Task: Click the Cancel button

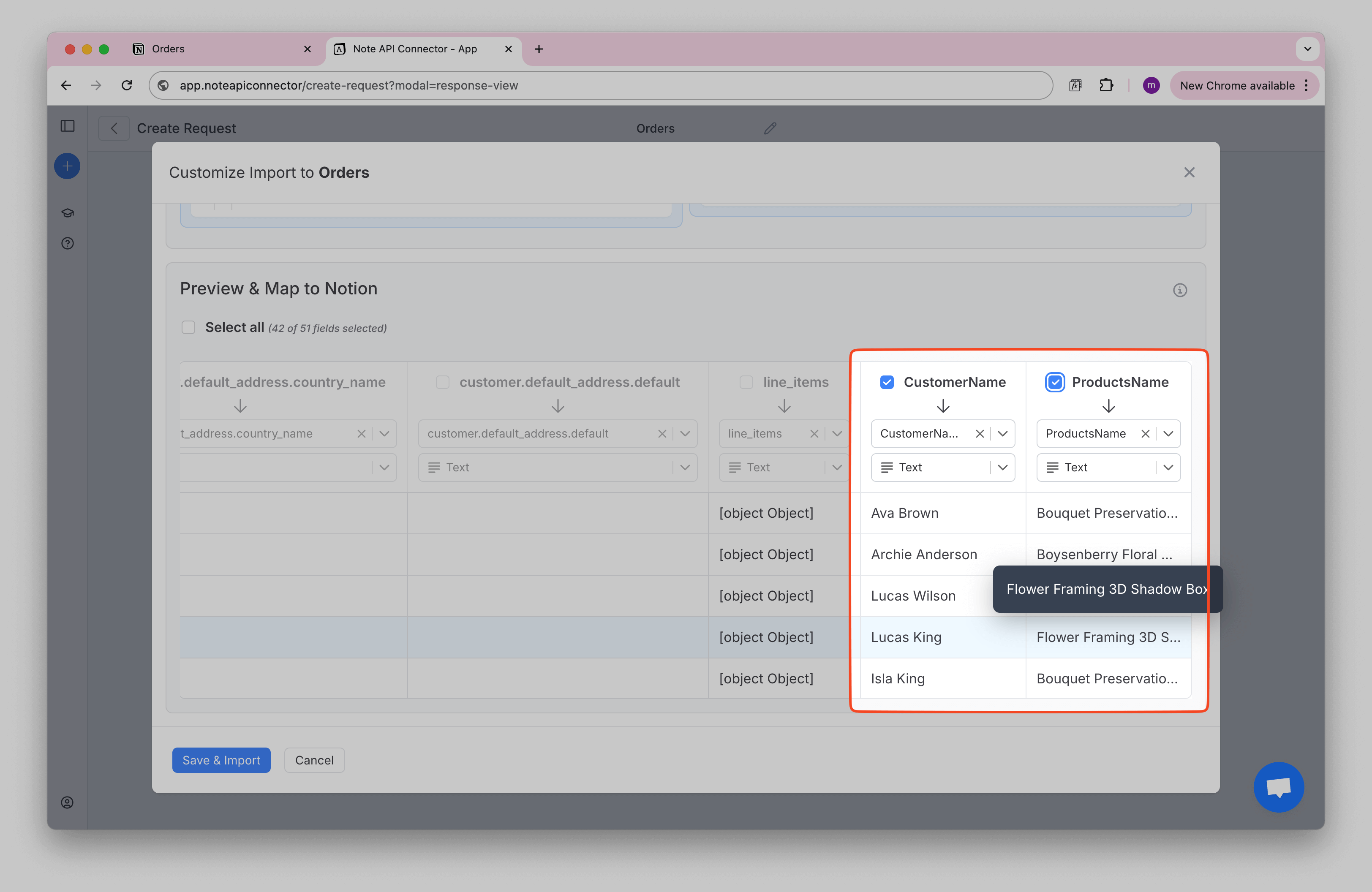Action: 314,760
